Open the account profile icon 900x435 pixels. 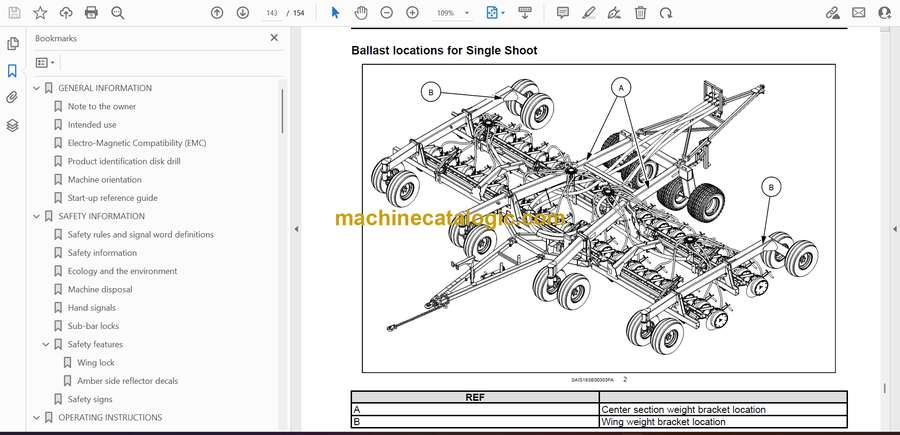point(885,13)
